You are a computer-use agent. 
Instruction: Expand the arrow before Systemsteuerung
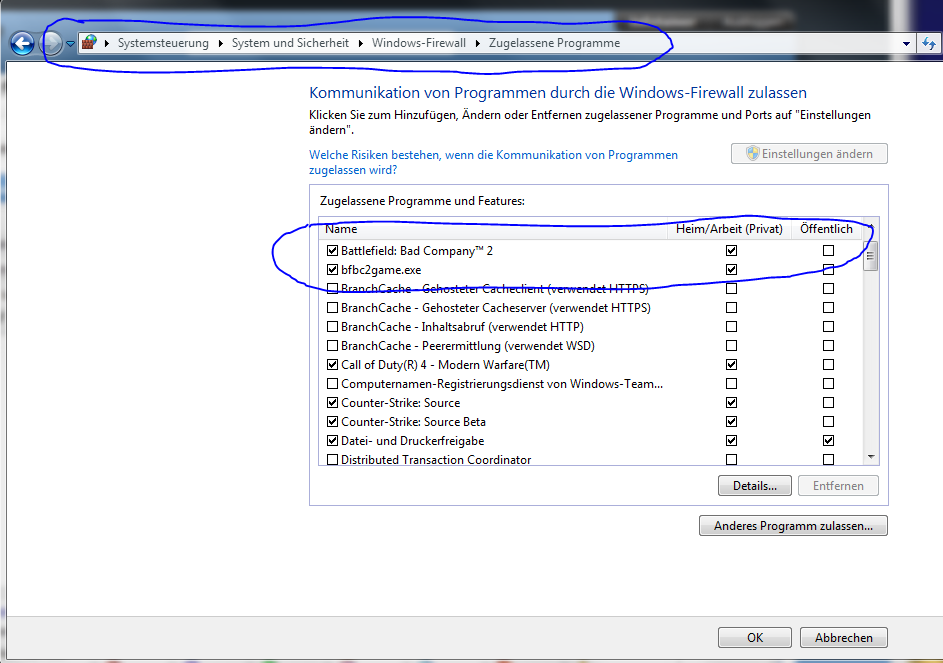107,43
